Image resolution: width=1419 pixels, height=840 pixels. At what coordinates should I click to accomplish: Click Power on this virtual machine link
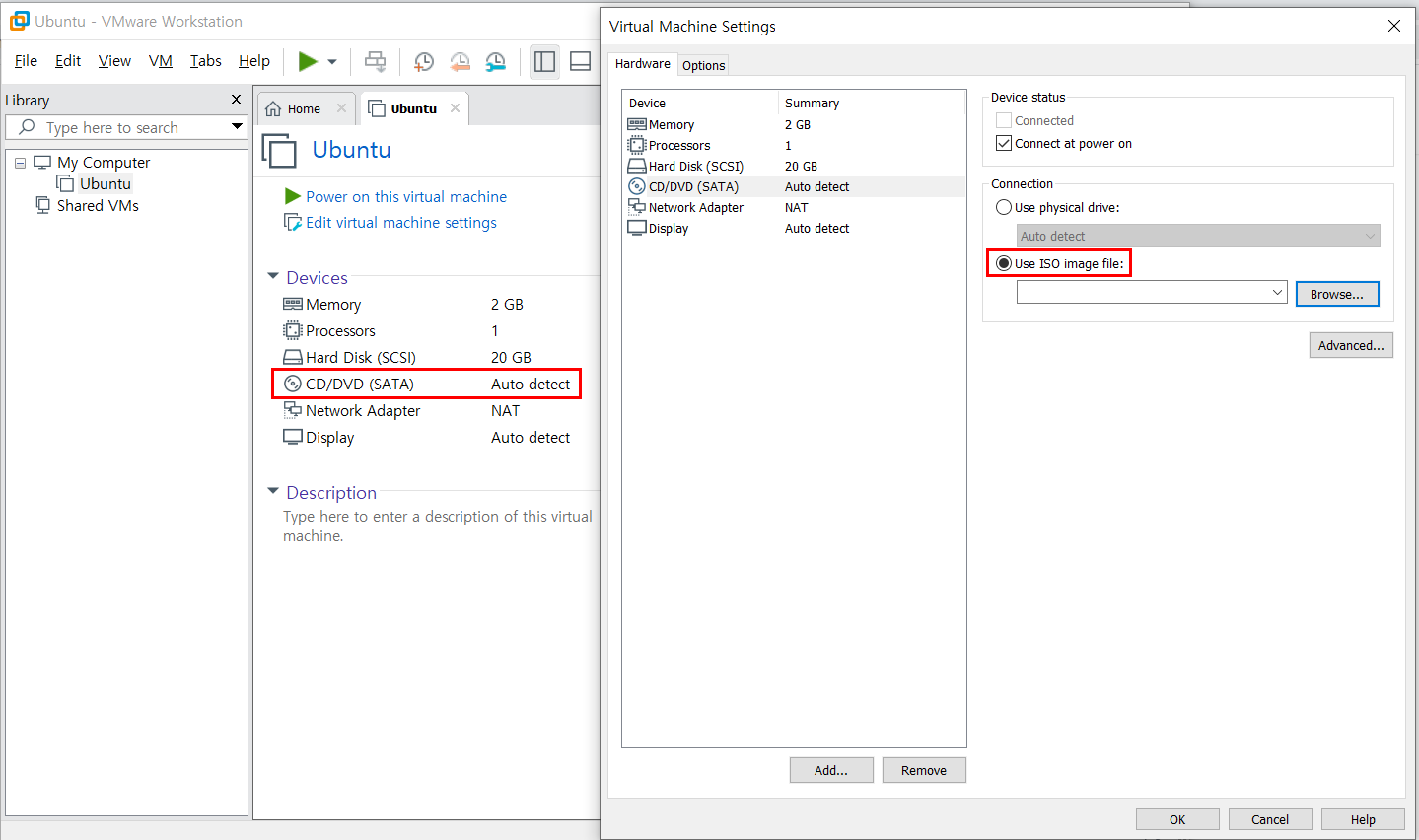[x=406, y=197]
